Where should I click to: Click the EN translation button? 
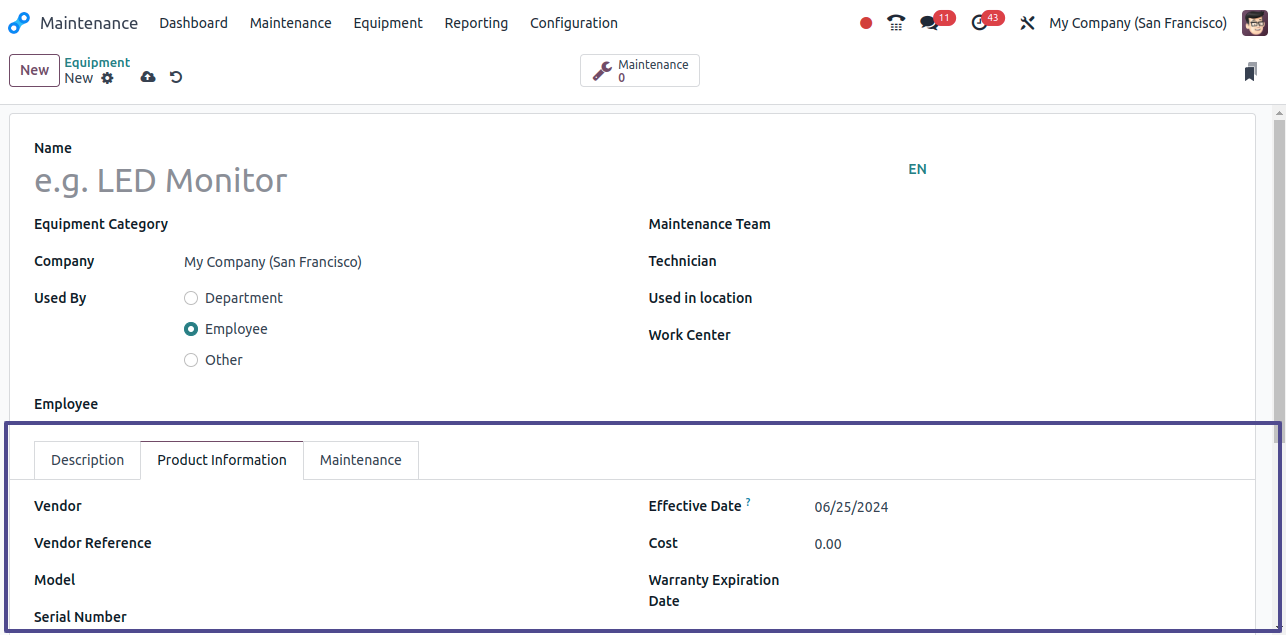(x=917, y=169)
